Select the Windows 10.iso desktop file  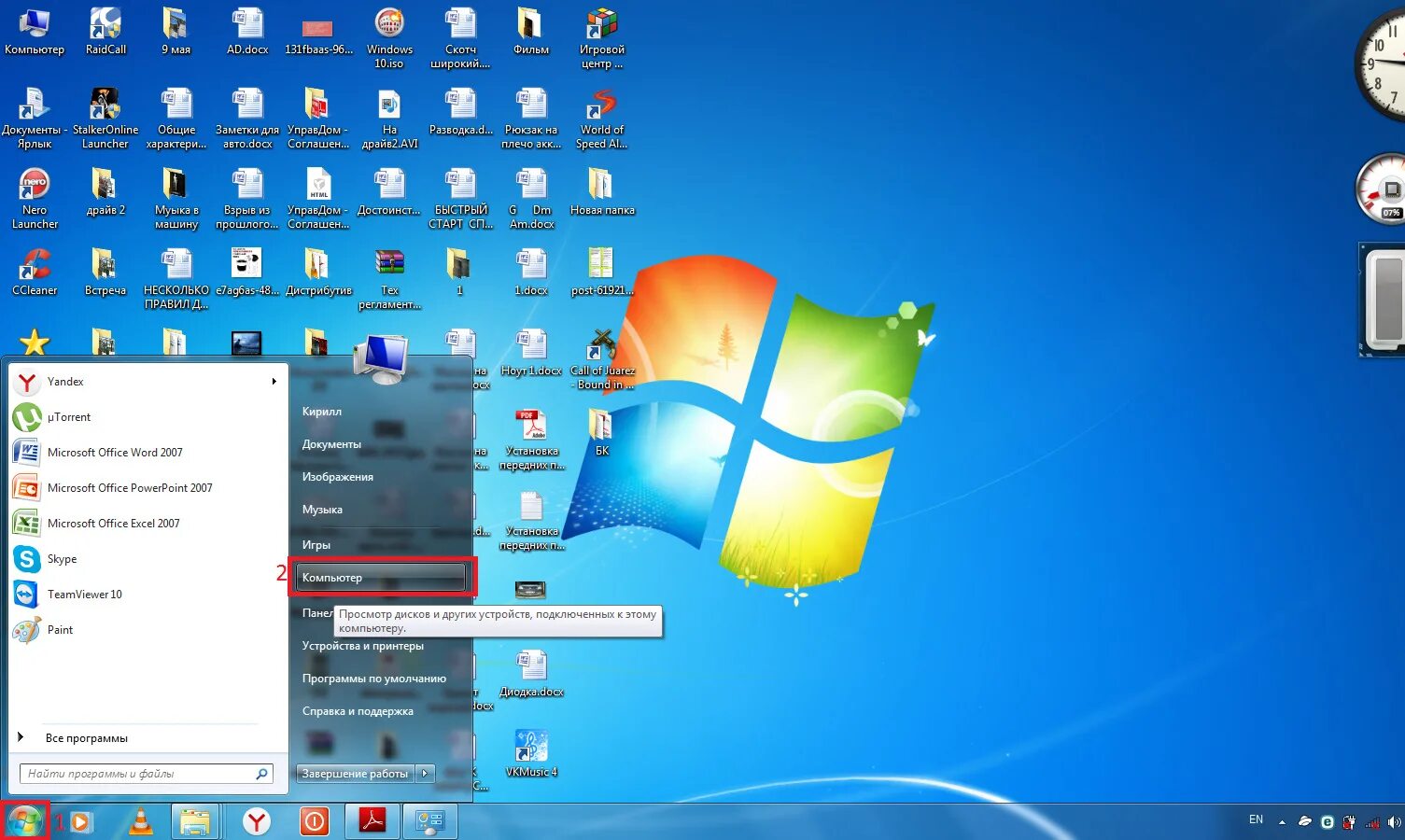[389, 38]
